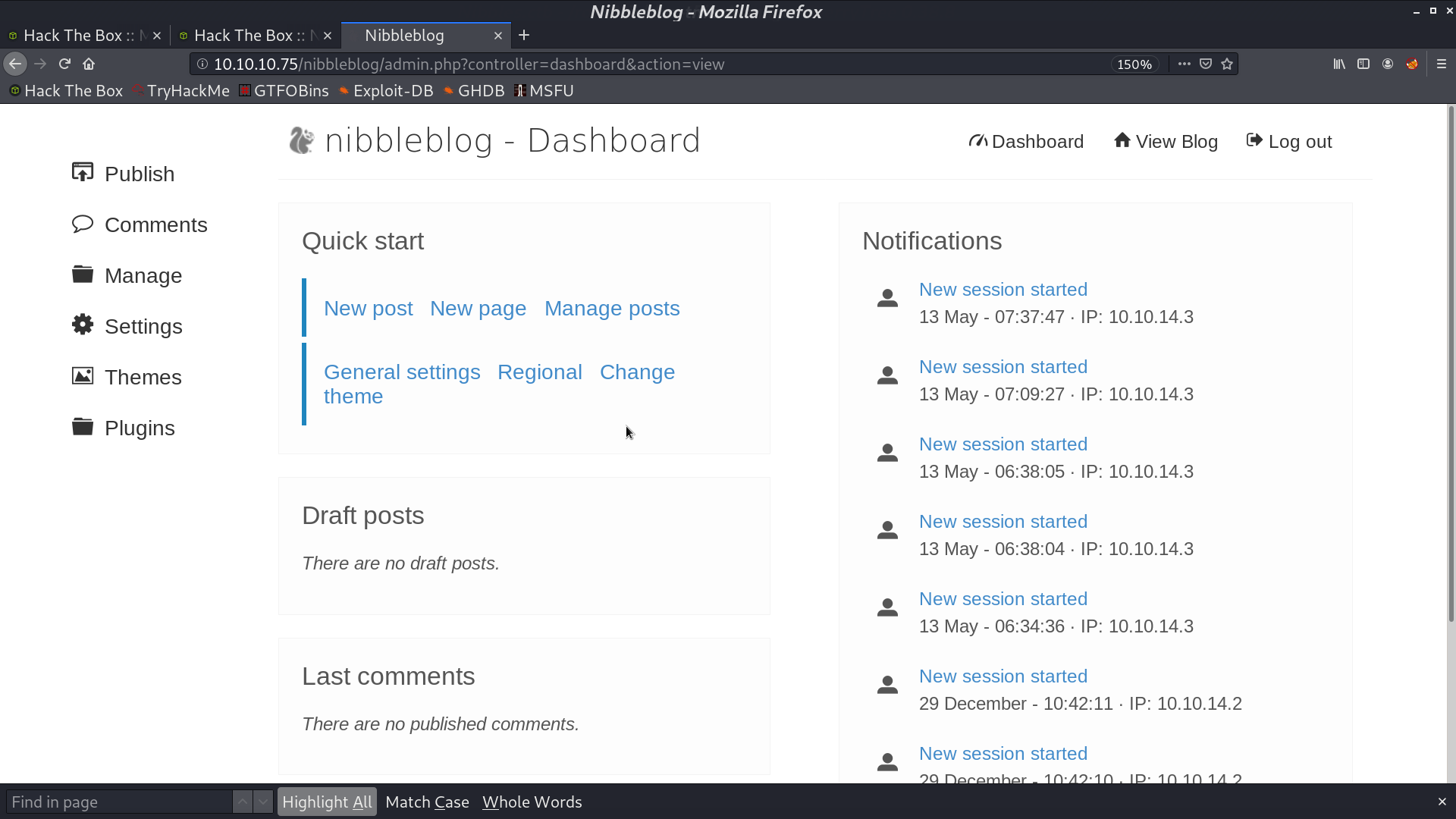Open New session started 29 December 10:42:11
Viewport: 1456px width, 819px height.
pyautogui.click(x=1003, y=676)
